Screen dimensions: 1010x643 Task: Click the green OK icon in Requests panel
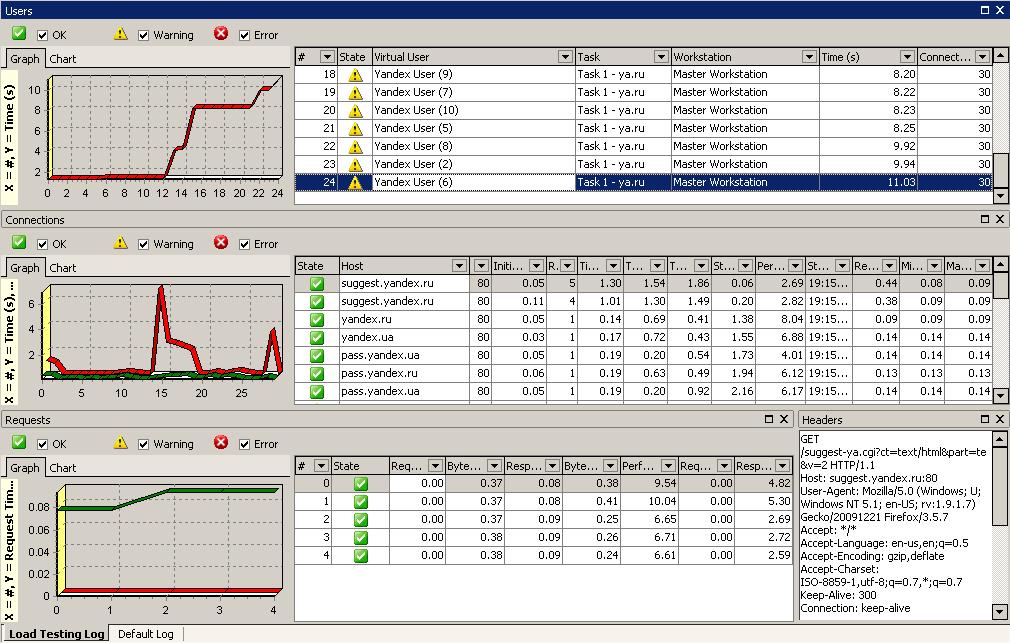[x=19, y=443]
